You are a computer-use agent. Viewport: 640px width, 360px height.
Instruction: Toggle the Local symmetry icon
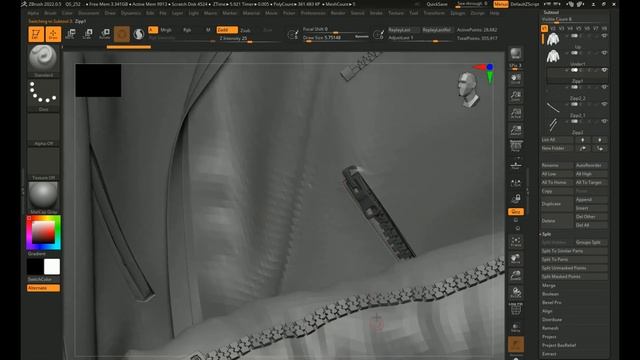(x=516, y=182)
